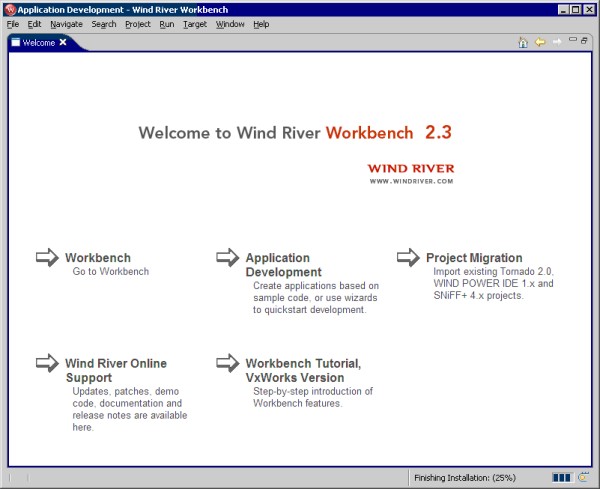Expand the Project menu
Image resolution: width=600 pixels, height=489 pixels.
click(x=137, y=24)
